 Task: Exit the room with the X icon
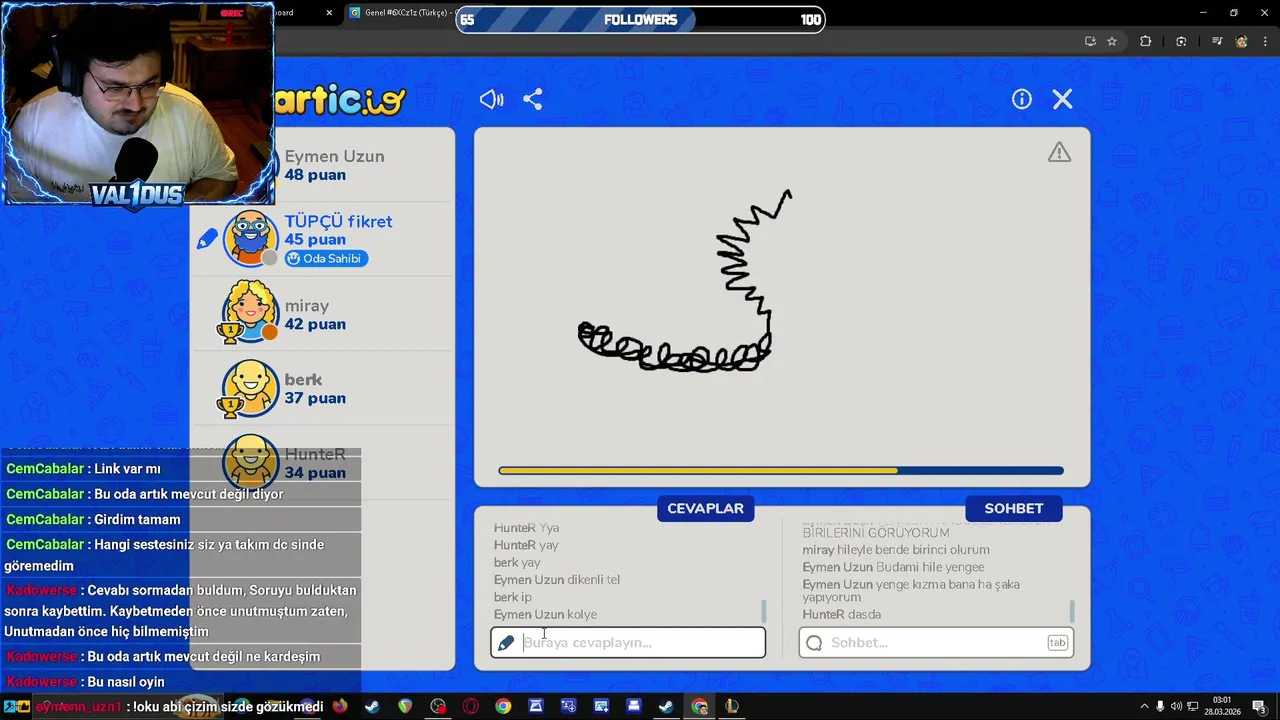coord(1062,99)
